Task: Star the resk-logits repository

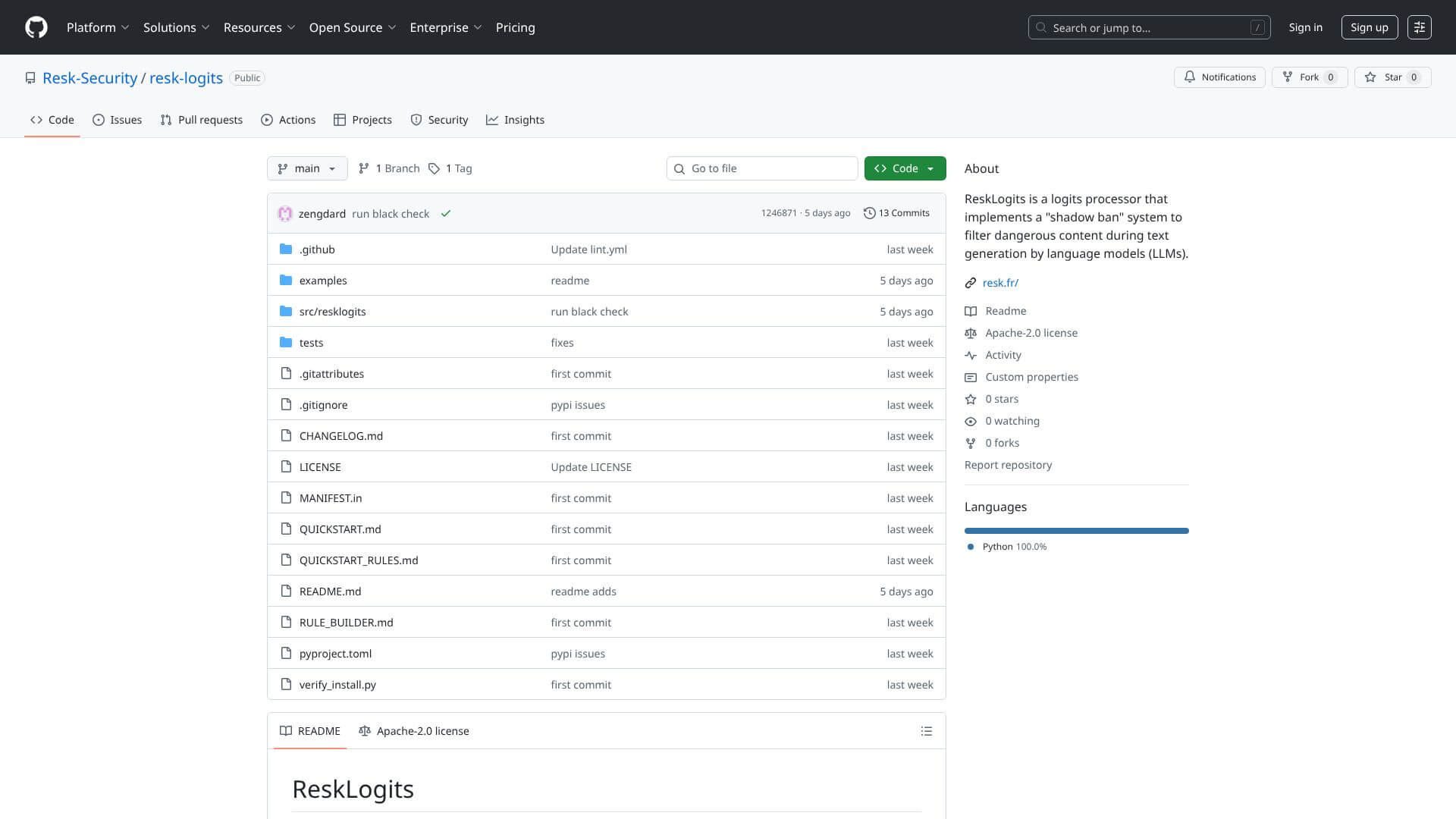Action: [1392, 77]
